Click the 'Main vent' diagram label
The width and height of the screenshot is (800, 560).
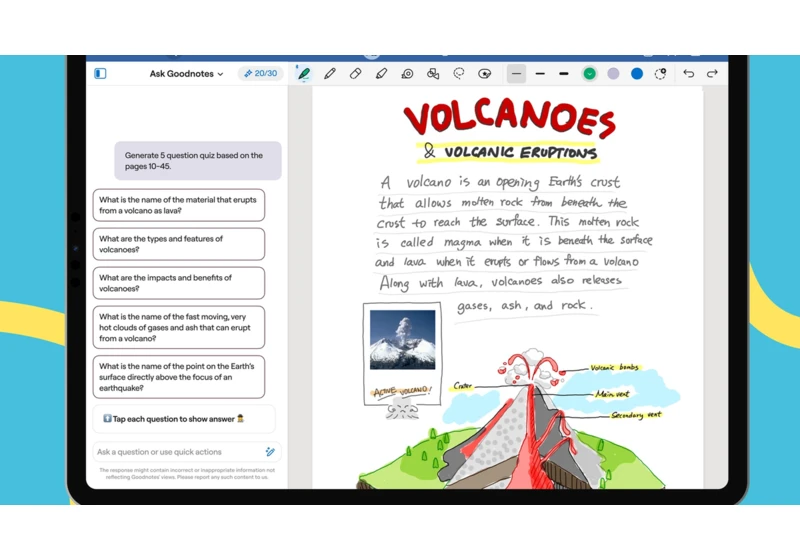coord(612,394)
